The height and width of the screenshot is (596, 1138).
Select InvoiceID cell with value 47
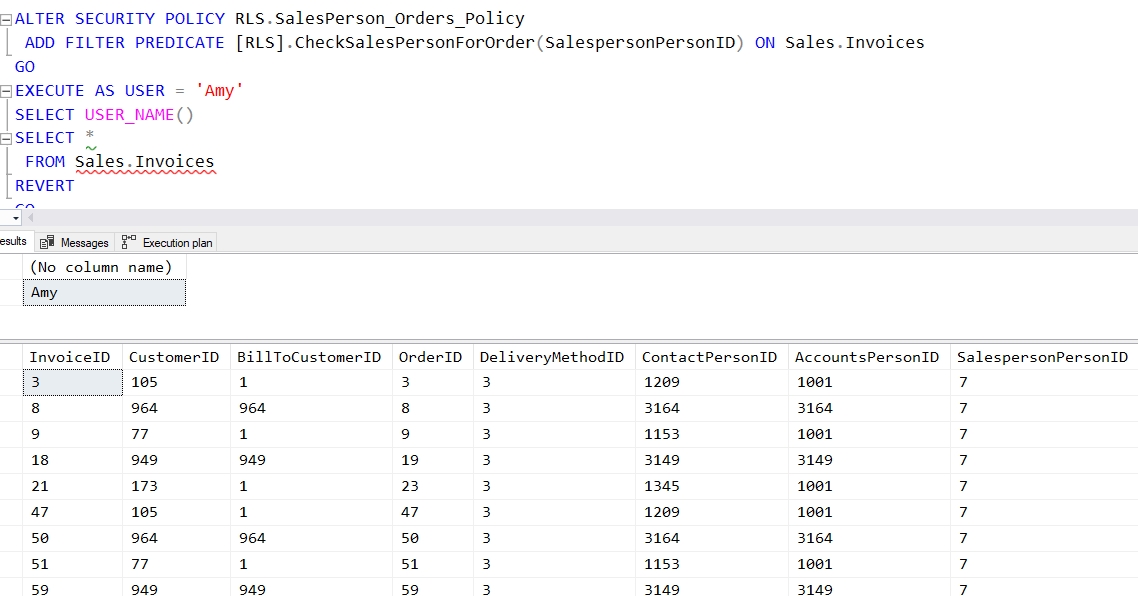(x=73, y=513)
